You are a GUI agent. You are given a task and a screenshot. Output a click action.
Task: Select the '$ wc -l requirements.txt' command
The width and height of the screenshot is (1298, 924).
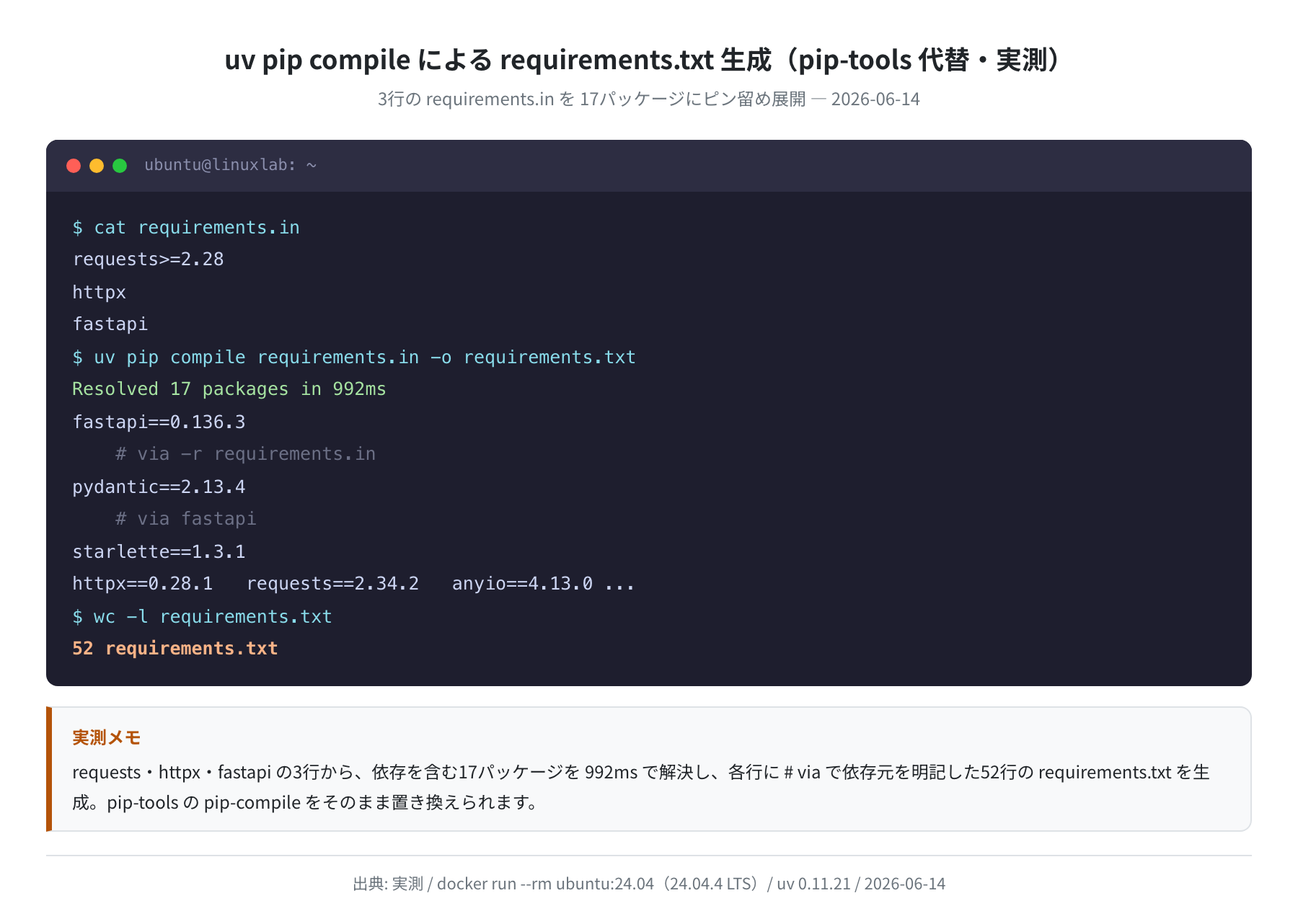point(202,617)
